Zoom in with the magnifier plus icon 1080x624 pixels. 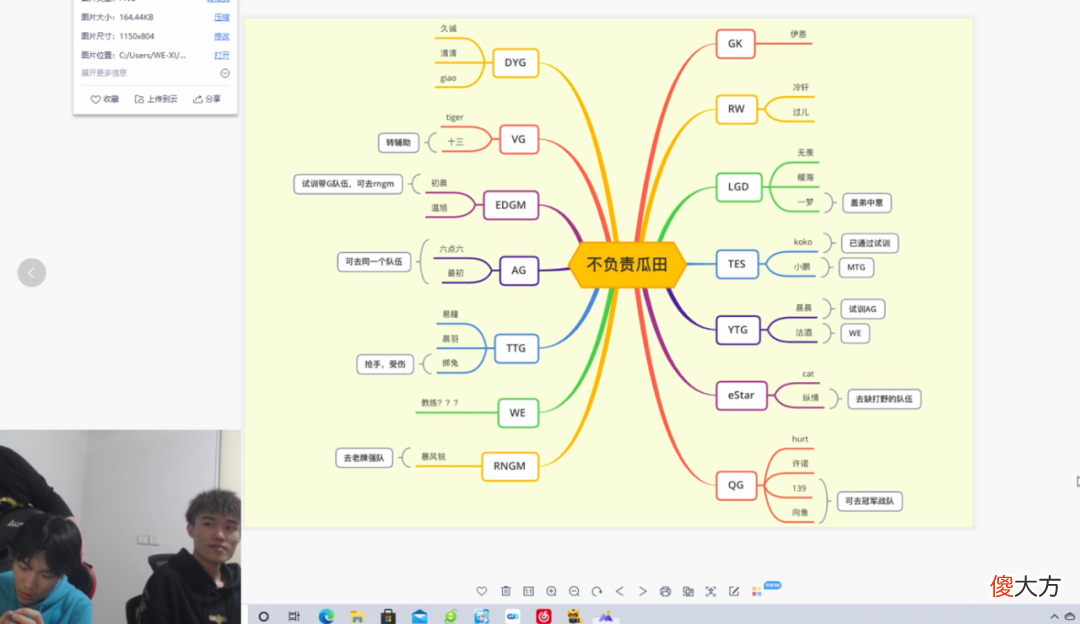coord(551,591)
